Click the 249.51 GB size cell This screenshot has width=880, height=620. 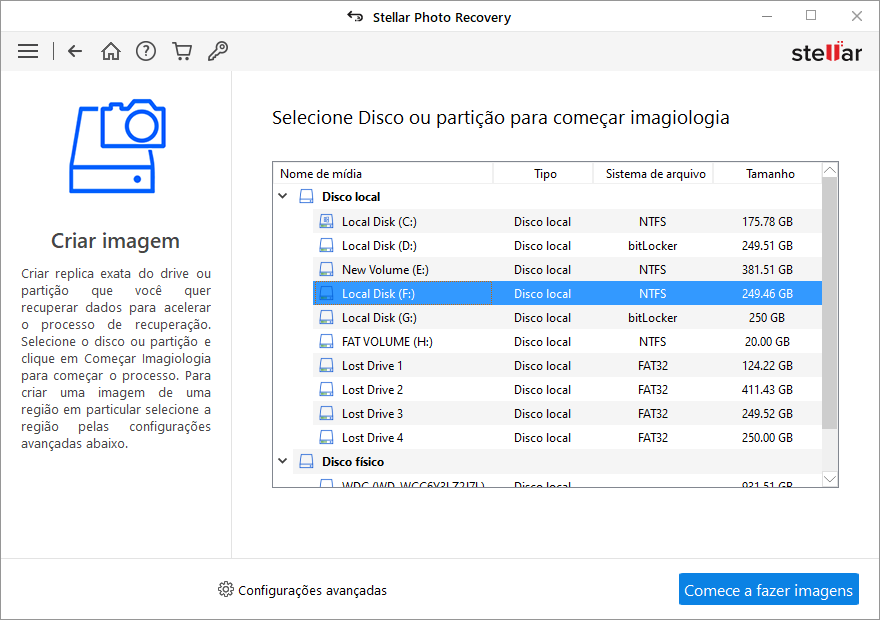(x=767, y=246)
